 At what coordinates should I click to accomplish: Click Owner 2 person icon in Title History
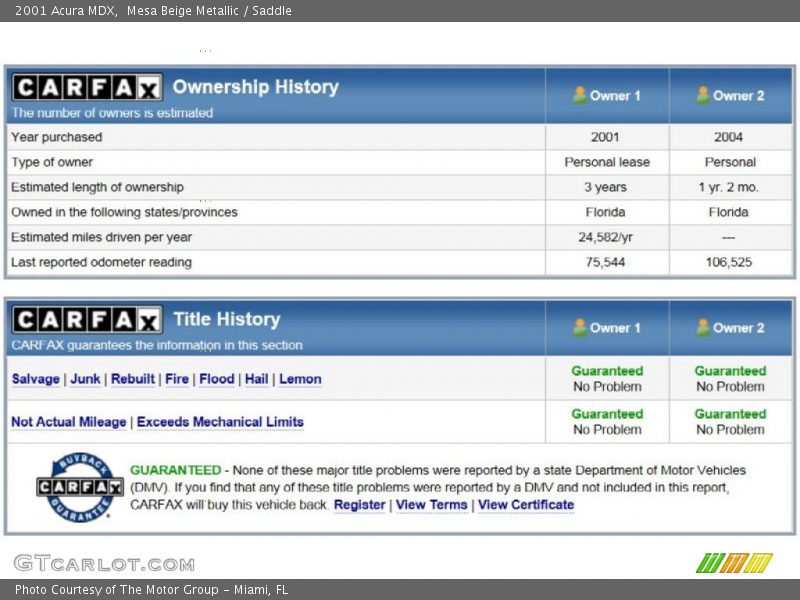click(x=703, y=327)
